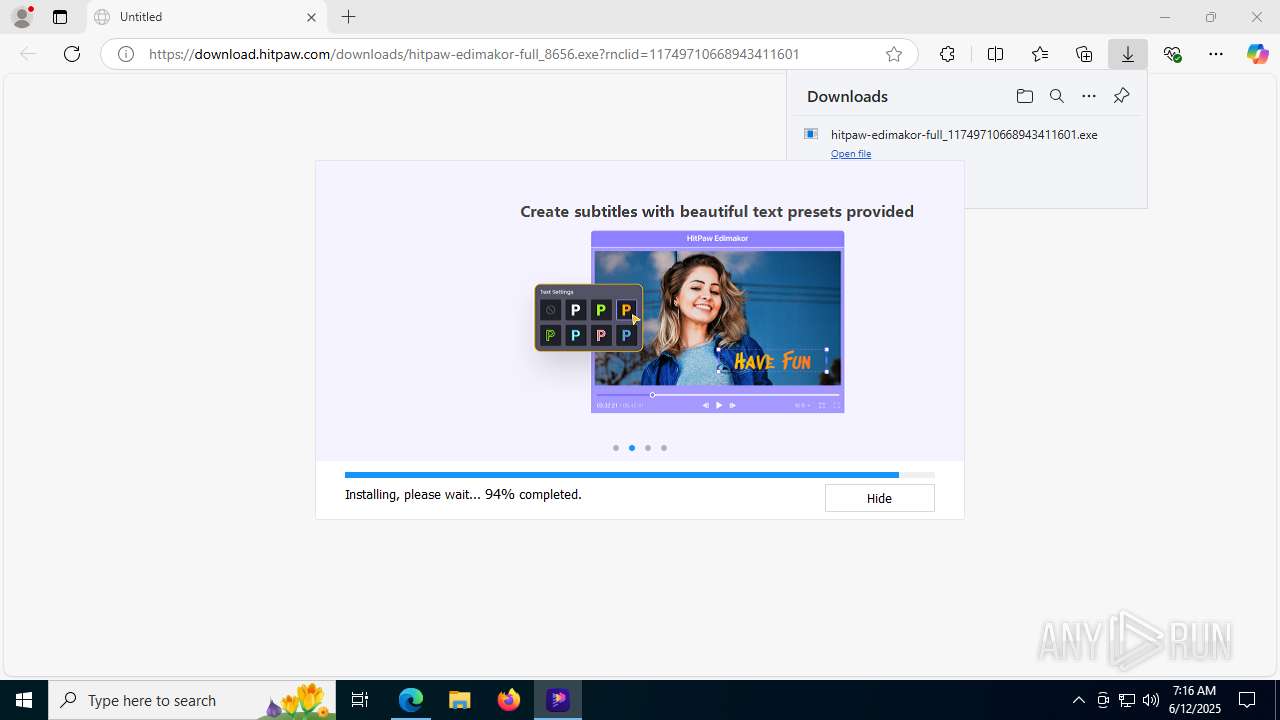Image resolution: width=1280 pixels, height=720 pixels.
Task: Select the fourth slide indicator dot
Action: [664, 448]
